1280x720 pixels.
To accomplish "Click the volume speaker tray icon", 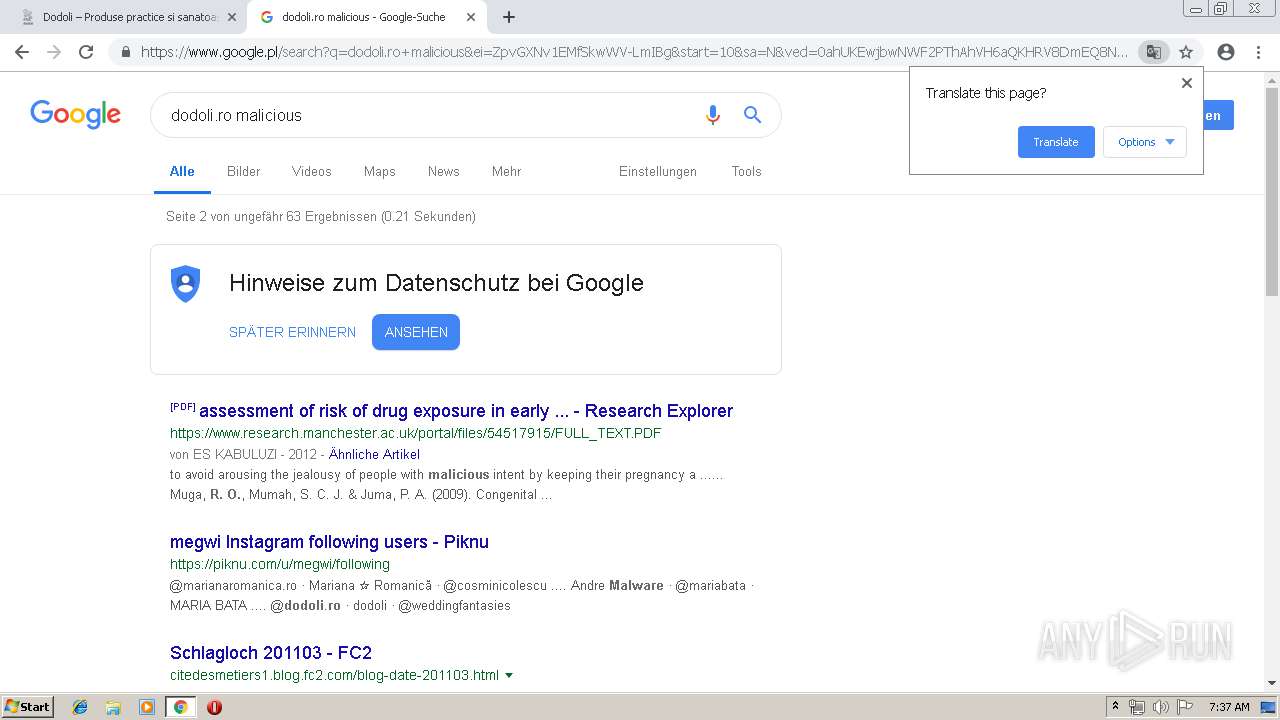I will [x=1160, y=707].
